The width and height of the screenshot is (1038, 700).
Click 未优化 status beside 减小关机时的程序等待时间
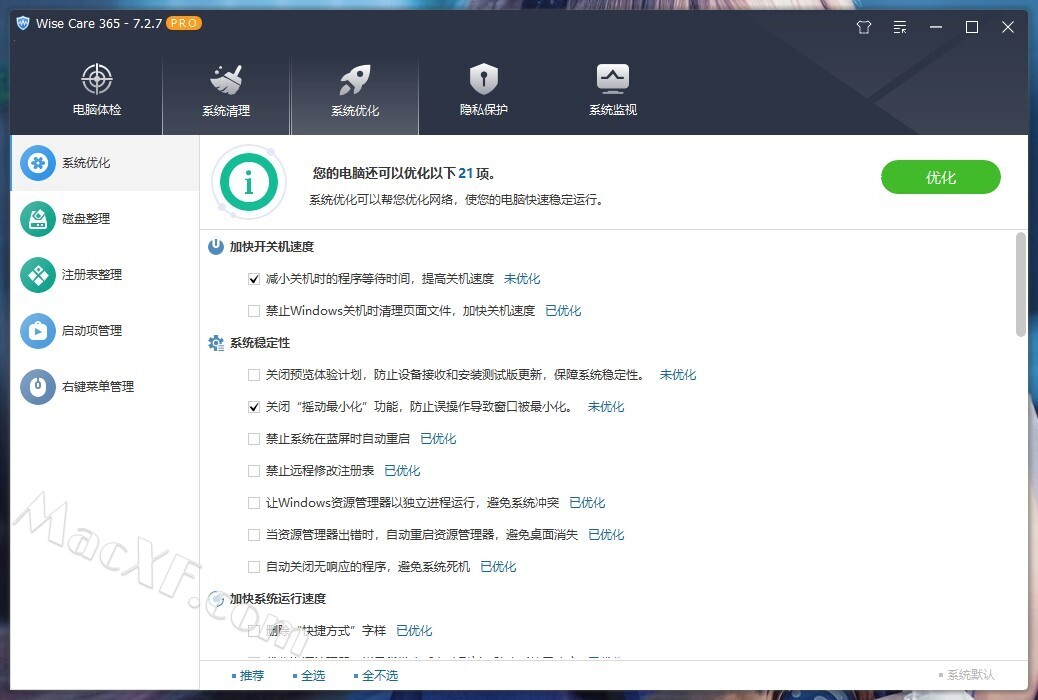tap(522, 279)
